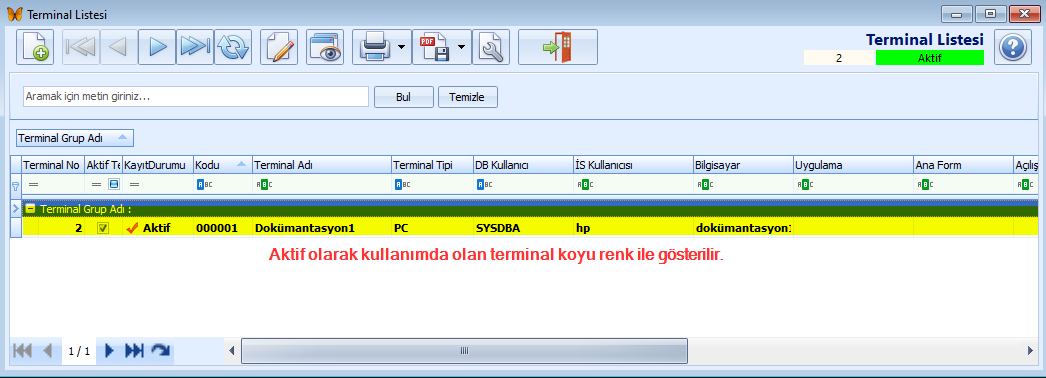This screenshot has width=1046, height=378.
Task: Select the SYSDBA cell
Action: [522, 228]
